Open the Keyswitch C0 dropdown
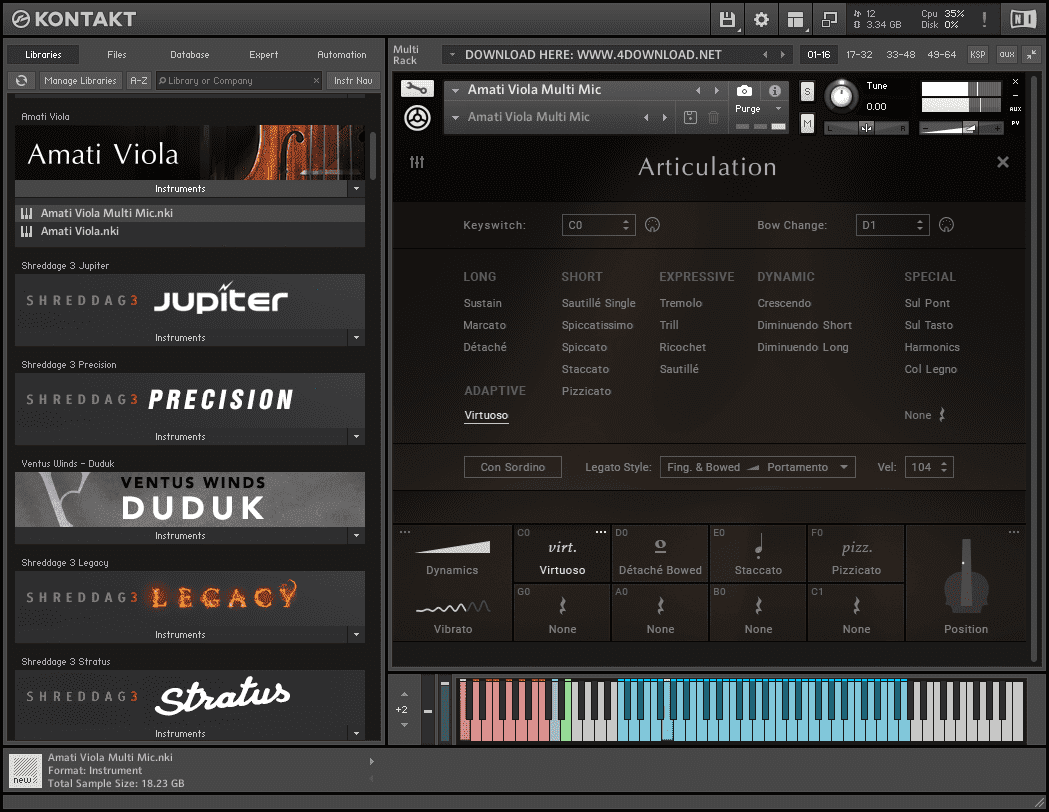 click(598, 225)
